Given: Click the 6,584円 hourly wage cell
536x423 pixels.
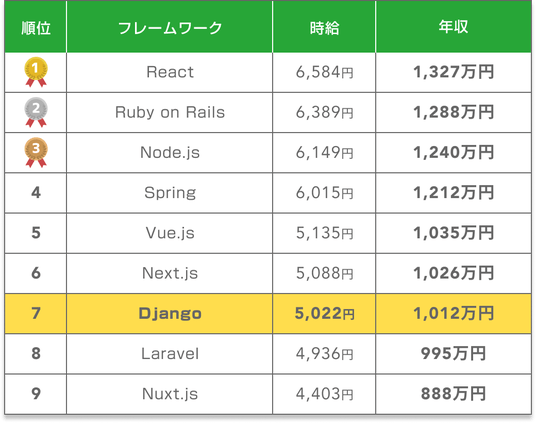Looking at the screenshot, I should click(x=324, y=72).
